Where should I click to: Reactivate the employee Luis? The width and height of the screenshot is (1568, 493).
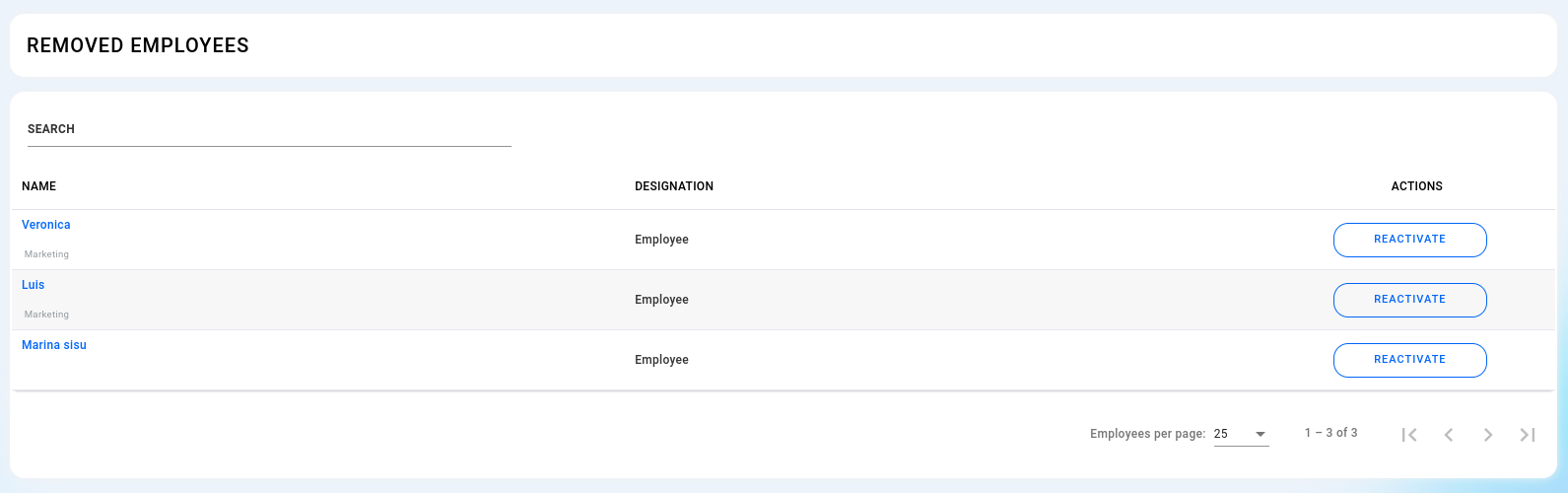pyautogui.click(x=1409, y=300)
